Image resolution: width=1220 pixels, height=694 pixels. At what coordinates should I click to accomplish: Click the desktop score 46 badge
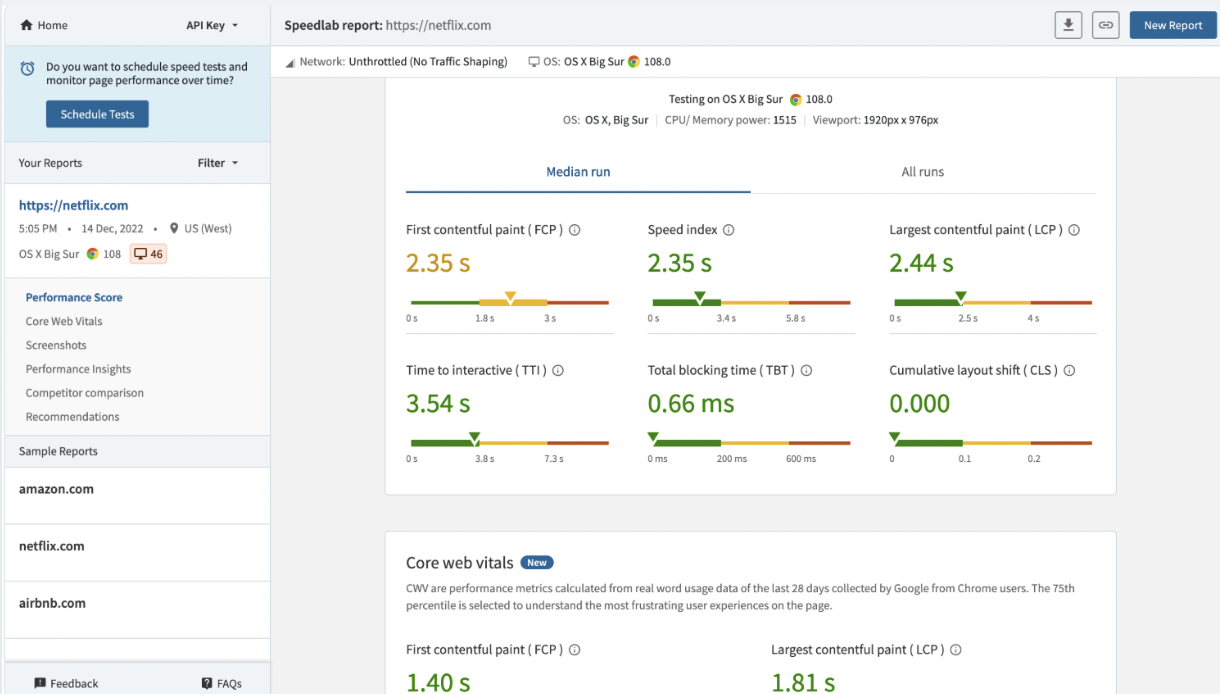pos(148,254)
